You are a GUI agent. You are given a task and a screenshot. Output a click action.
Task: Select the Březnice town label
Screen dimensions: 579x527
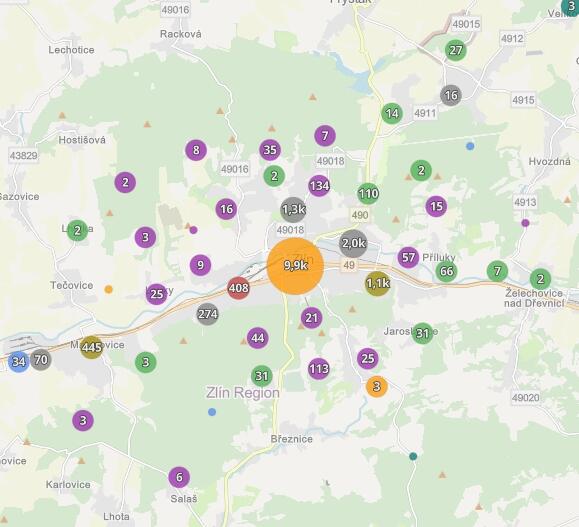tap(292, 439)
